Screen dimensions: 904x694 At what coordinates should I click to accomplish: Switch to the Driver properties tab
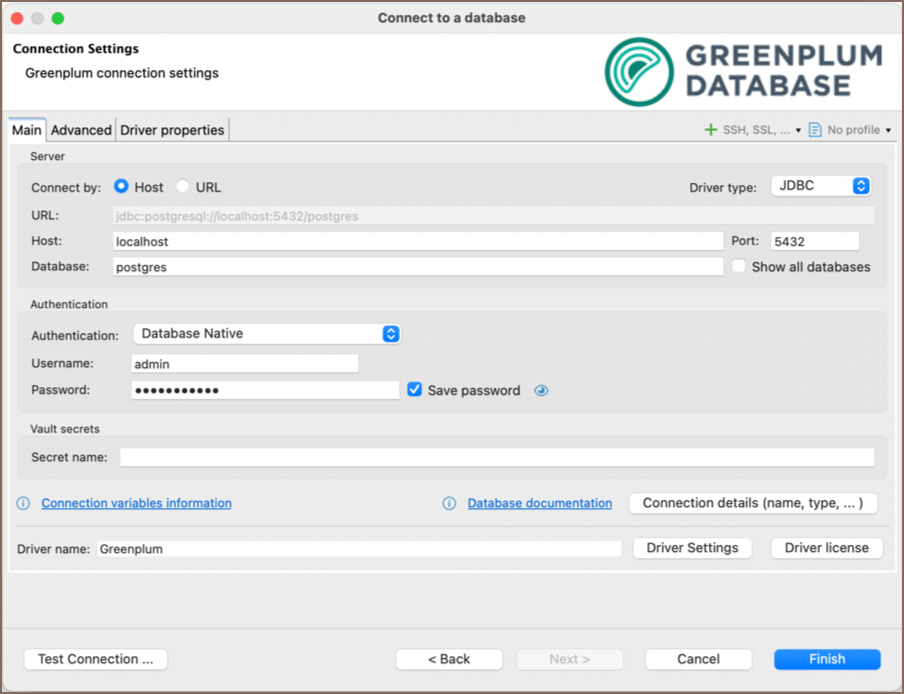pos(172,130)
